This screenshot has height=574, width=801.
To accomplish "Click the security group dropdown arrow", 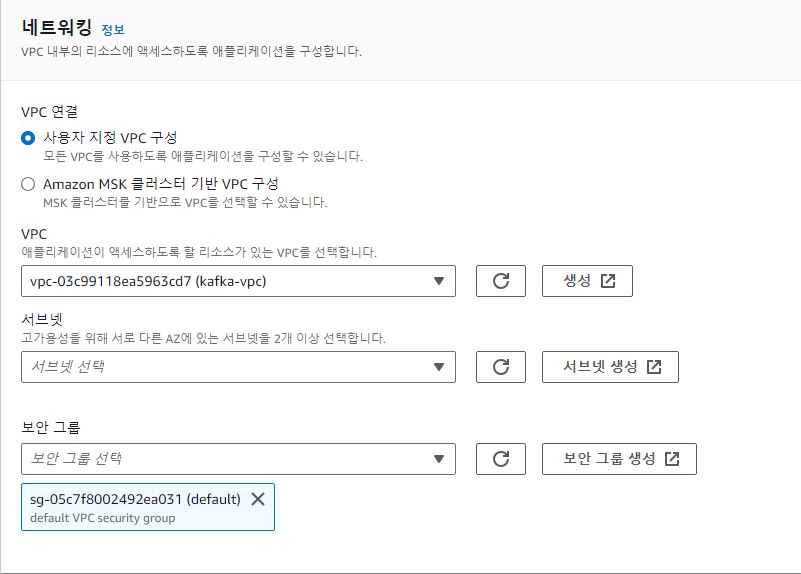I will click(439, 459).
